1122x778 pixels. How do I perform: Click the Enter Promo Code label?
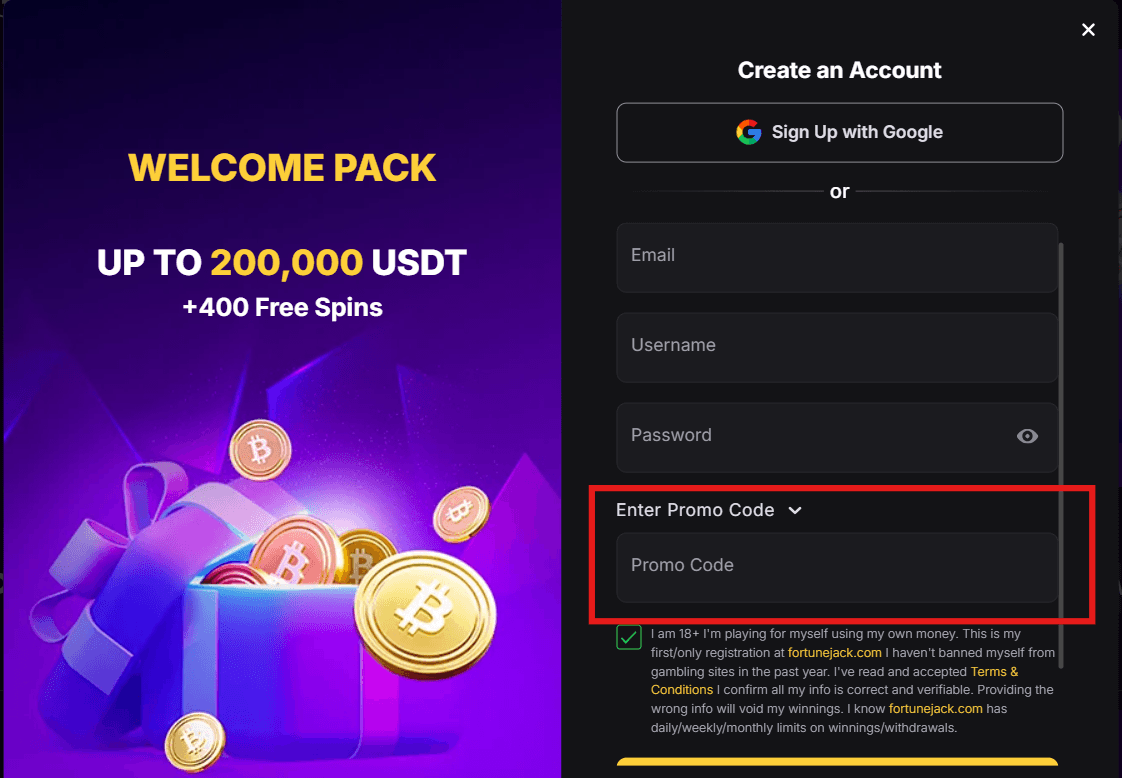click(x=695, y=510)
